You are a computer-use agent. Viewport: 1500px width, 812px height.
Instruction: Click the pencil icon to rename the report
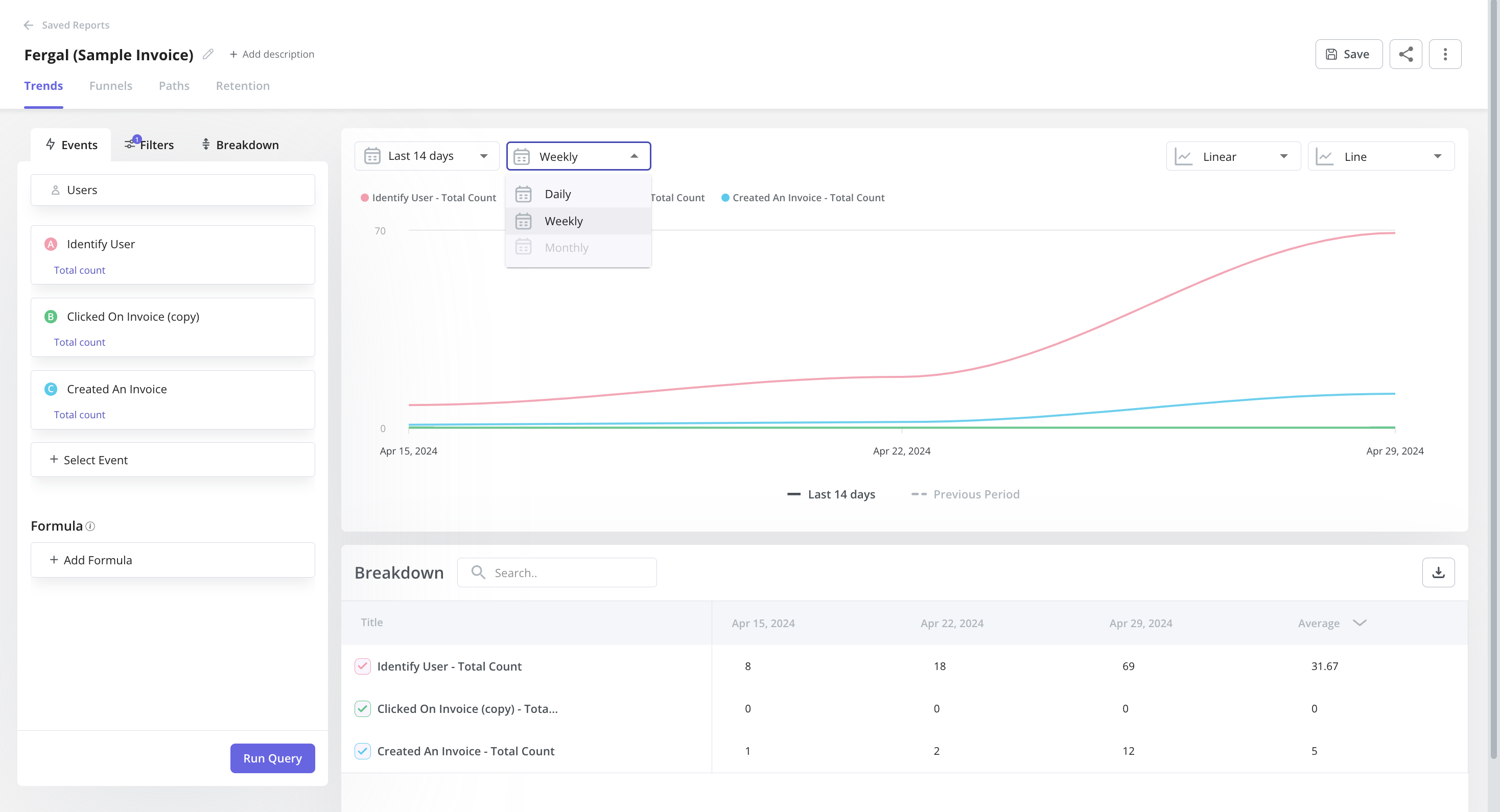pyautogui.click(x=208, y=54)
